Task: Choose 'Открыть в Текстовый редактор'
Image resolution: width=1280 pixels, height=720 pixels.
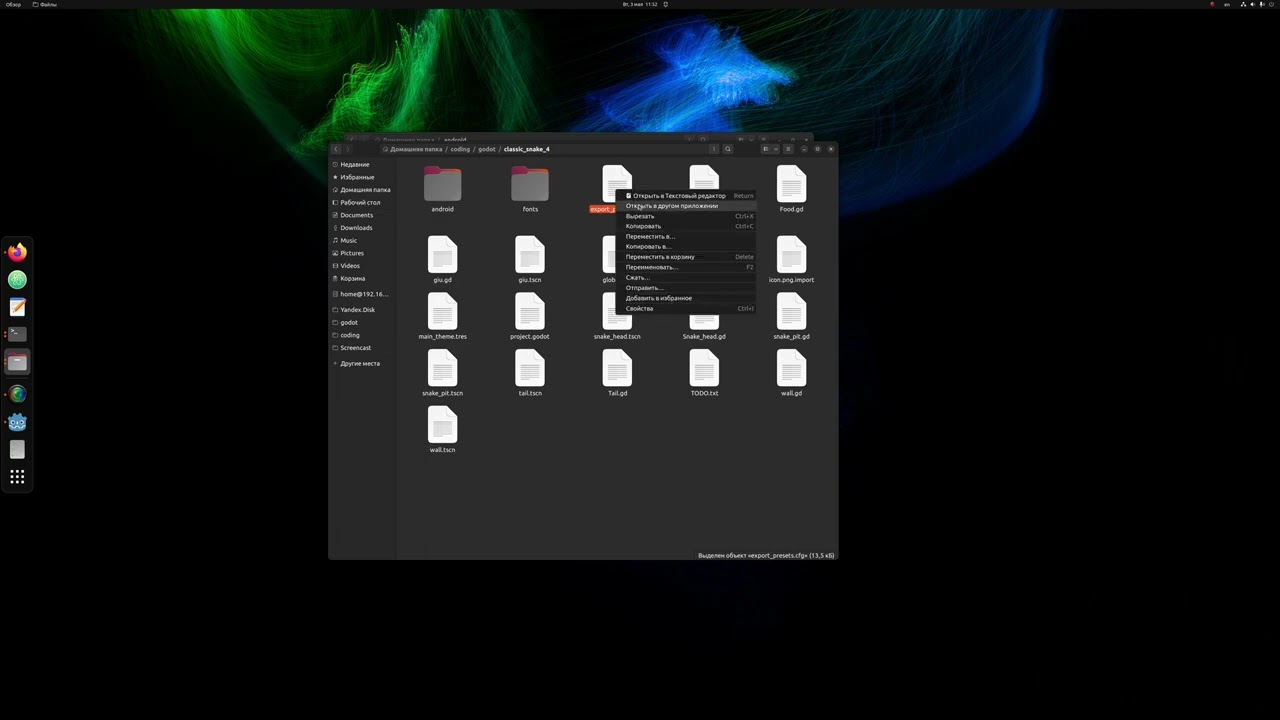Action: coord(686,196)
